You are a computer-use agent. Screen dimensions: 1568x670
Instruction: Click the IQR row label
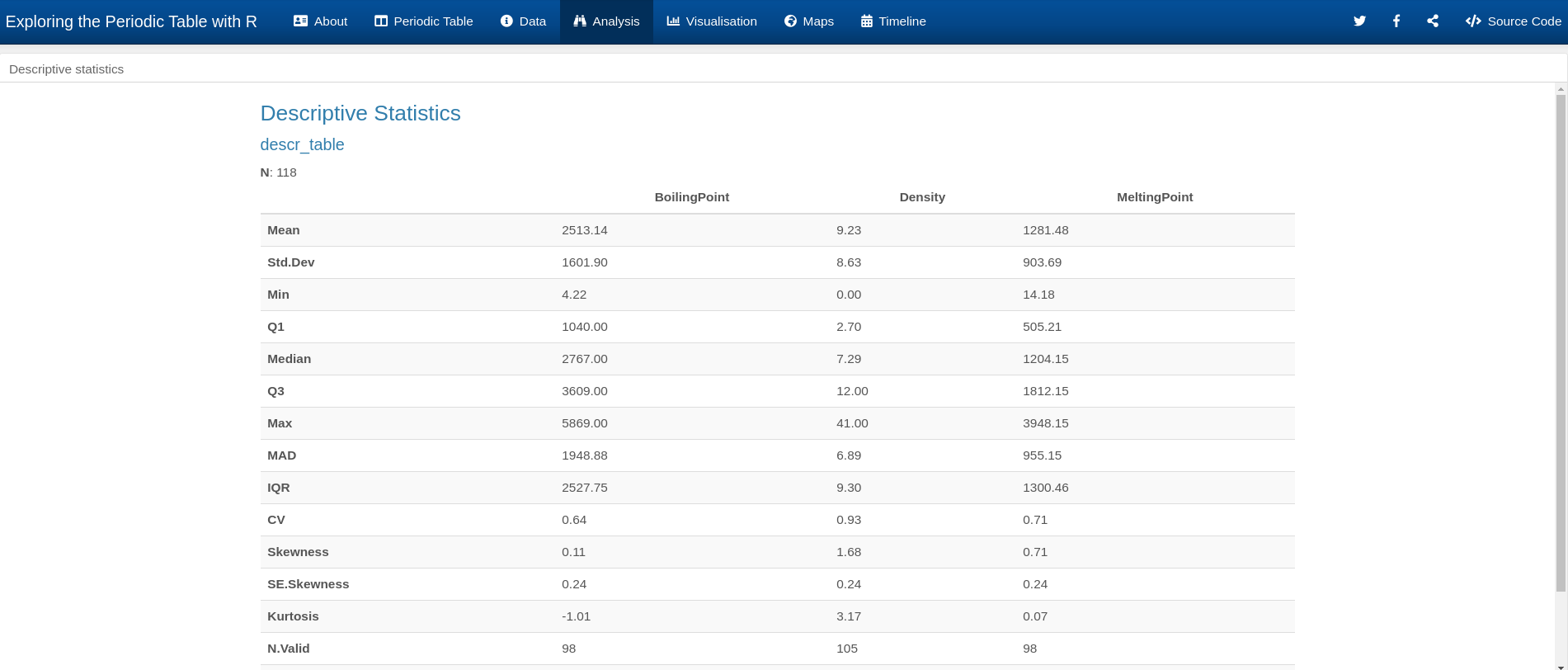279,488
